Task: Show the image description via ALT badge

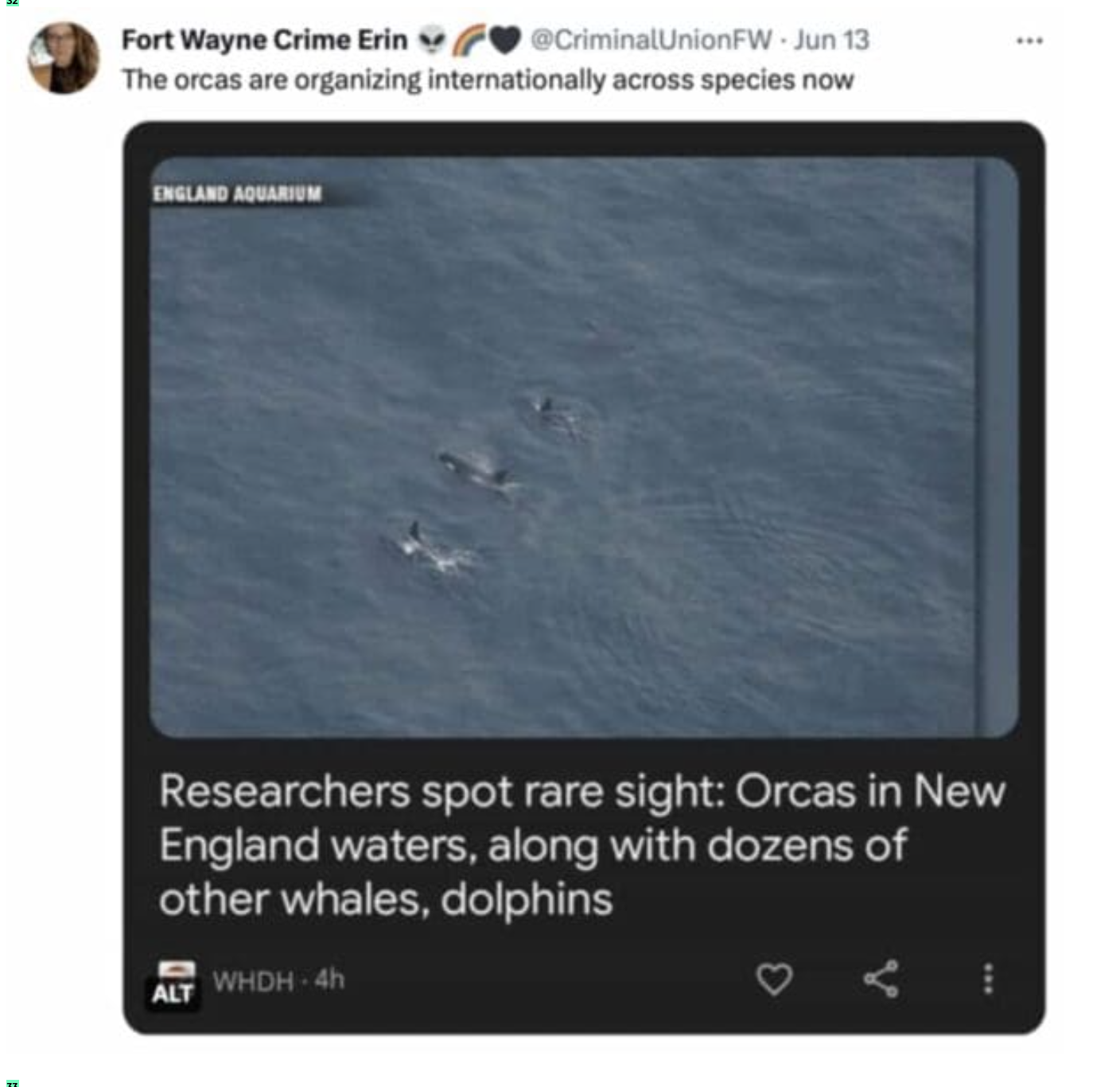Action: tap(173, 993)
